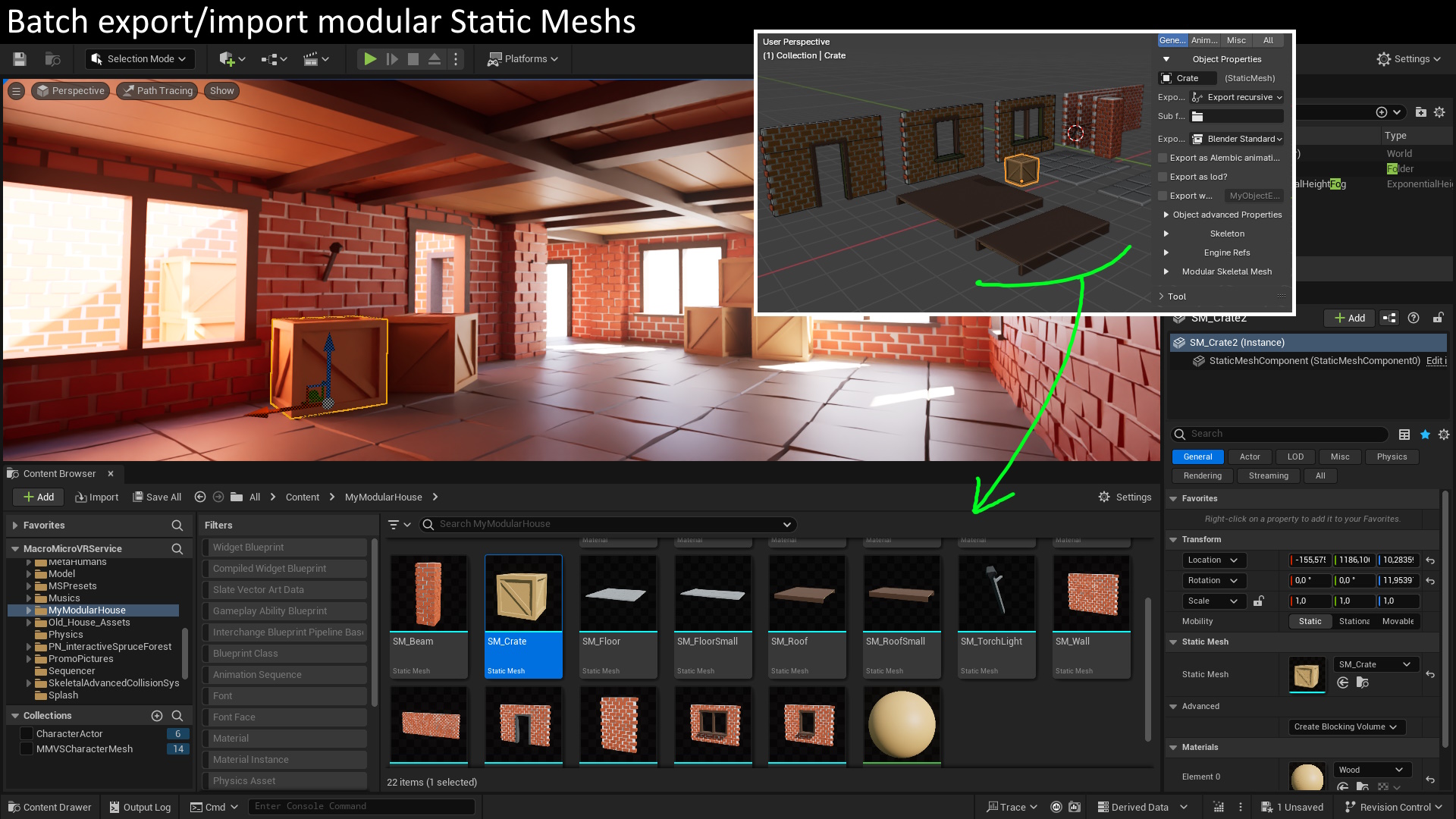Collapse the MacroMicroVRService tree
Screen dimensions: 1456x819
14,549
